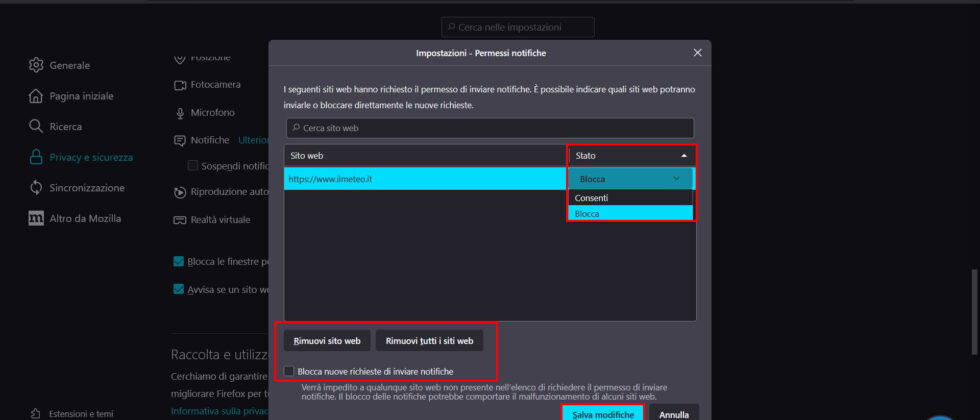Sort by the Stato column header
This screenshot has width=980, height=420.
[x=630, y=156]
